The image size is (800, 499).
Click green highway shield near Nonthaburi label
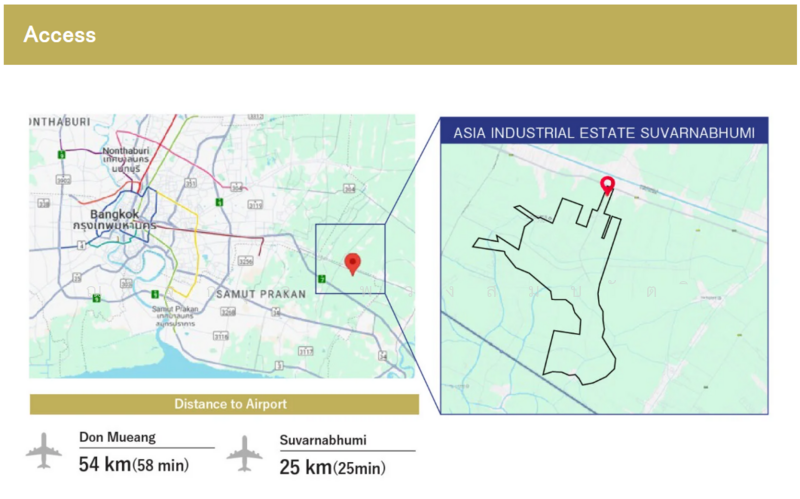pos(62,155)
